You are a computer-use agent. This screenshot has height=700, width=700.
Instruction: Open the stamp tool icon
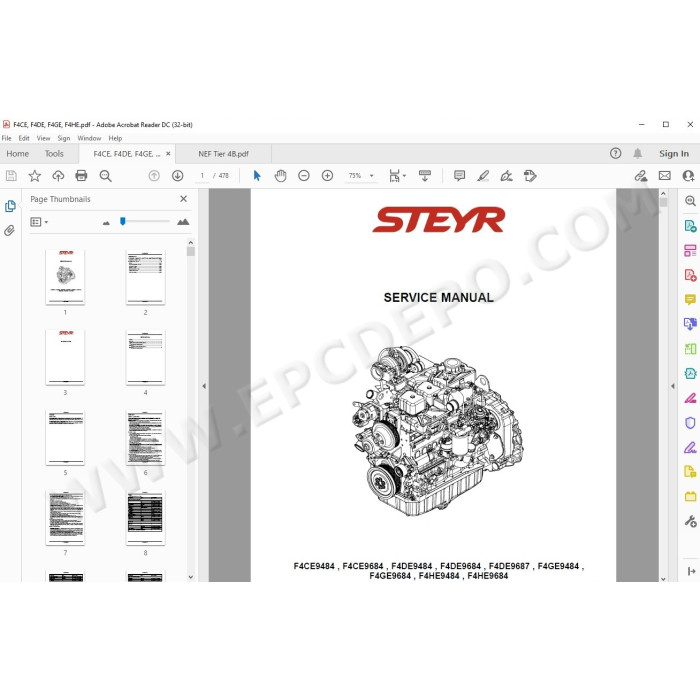coord(530,176)
